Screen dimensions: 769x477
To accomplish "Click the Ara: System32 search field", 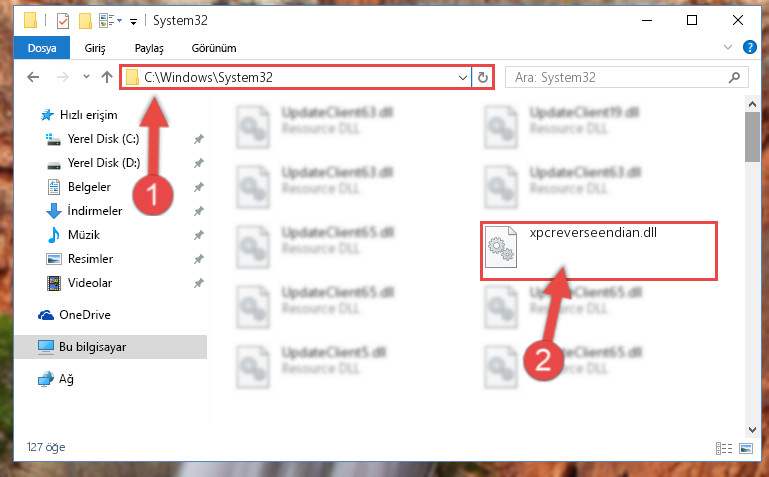I will click(x=618, y=77).
